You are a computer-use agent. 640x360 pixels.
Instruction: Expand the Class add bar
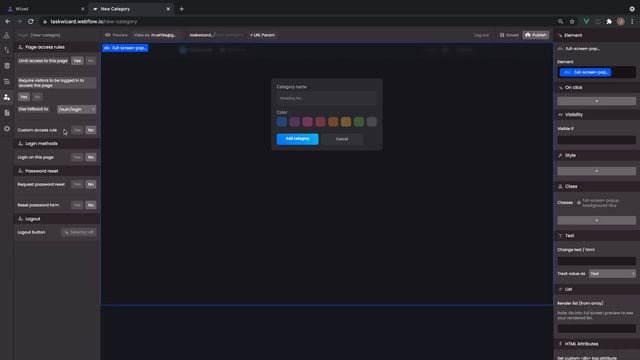596,220
